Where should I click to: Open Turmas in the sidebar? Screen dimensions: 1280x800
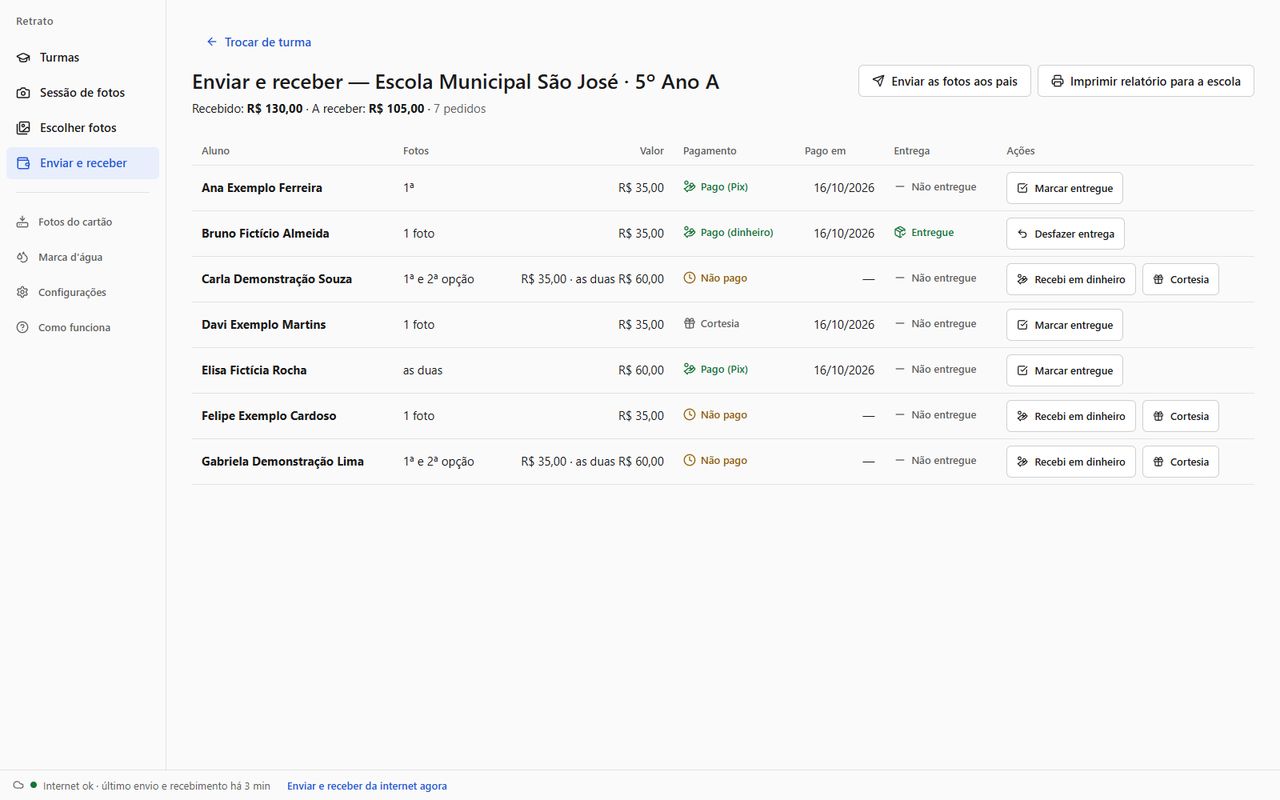coord(82,57)
